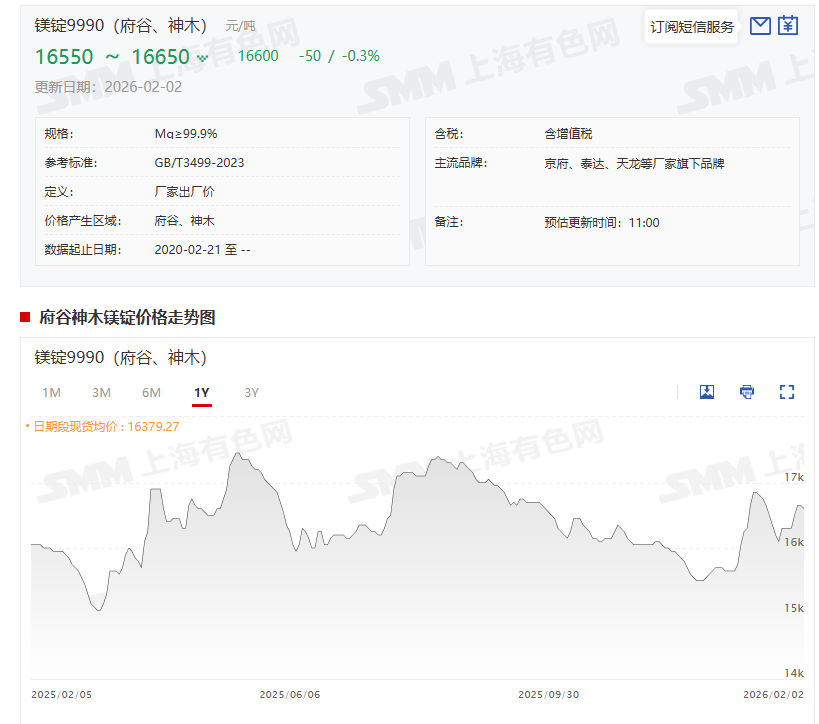
Task: Toggle the 日期段现货均价 legend line
Action: (x=105, y=427)
